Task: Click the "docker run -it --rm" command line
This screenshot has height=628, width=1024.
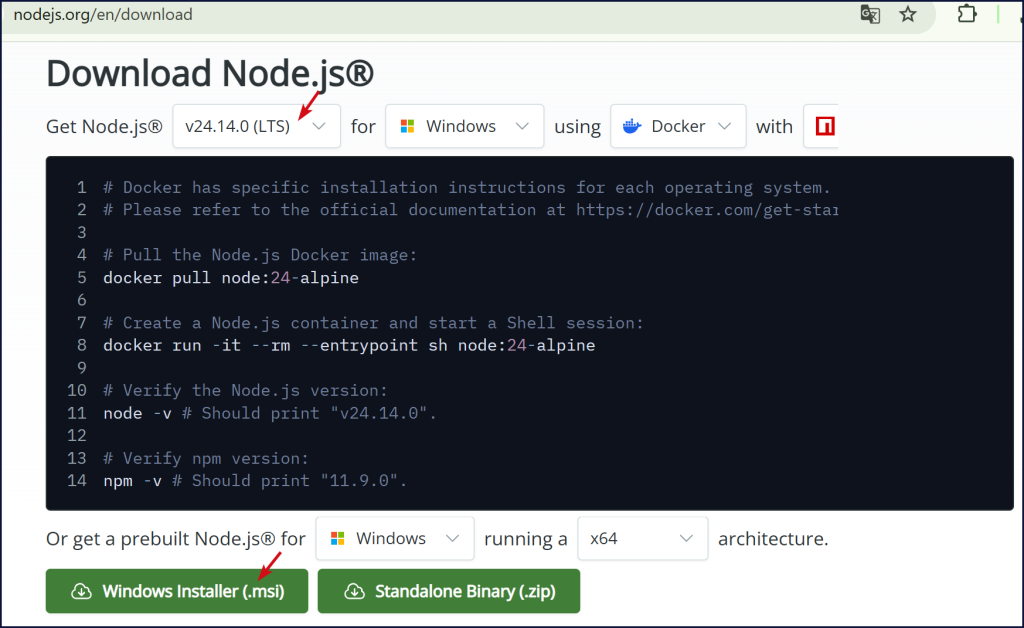Action: click(x=348, y=345)
